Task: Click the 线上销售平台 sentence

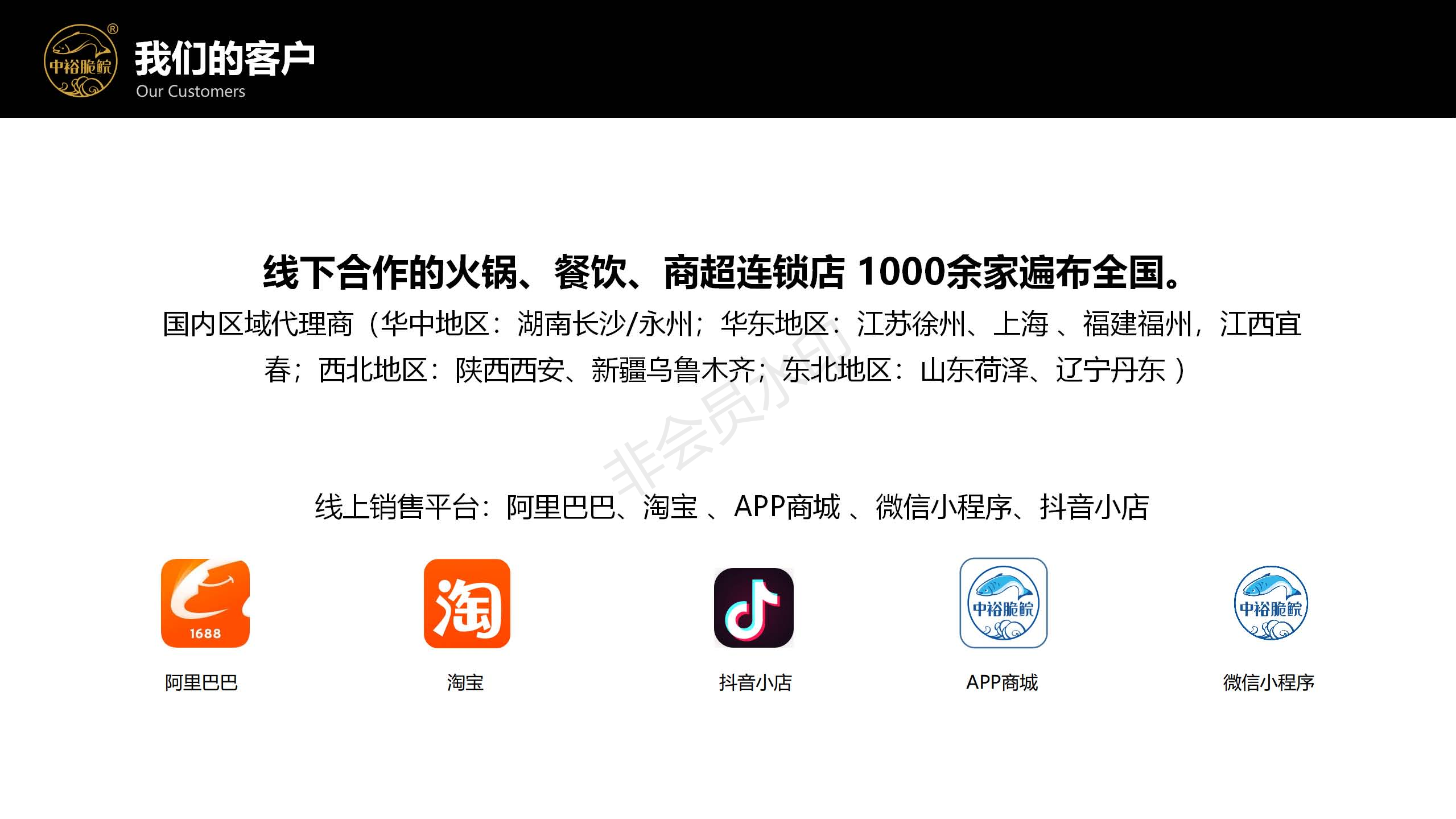Action: click(732, 507)
